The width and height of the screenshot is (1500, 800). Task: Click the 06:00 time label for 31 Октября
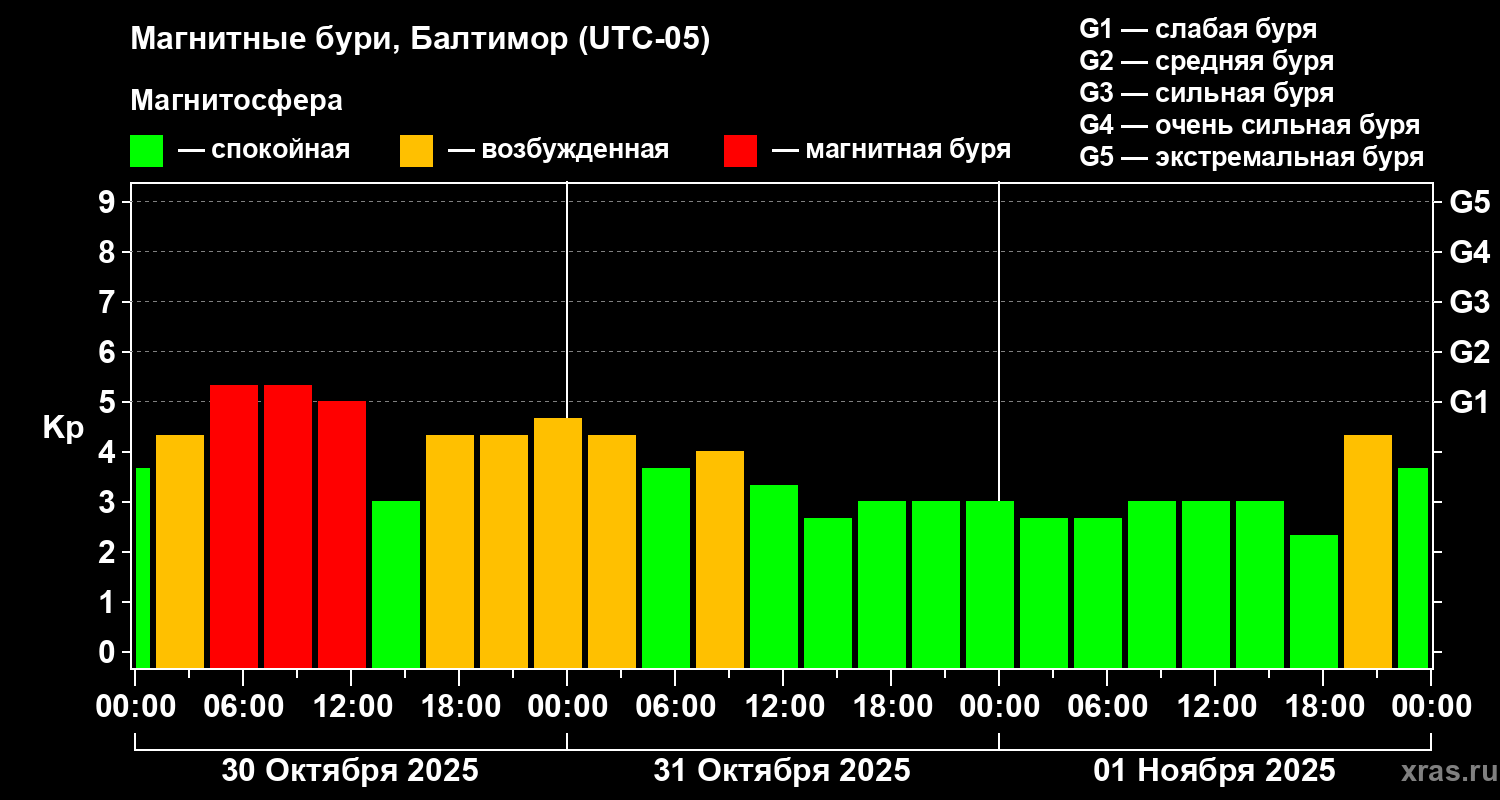[x=675, y=706]
